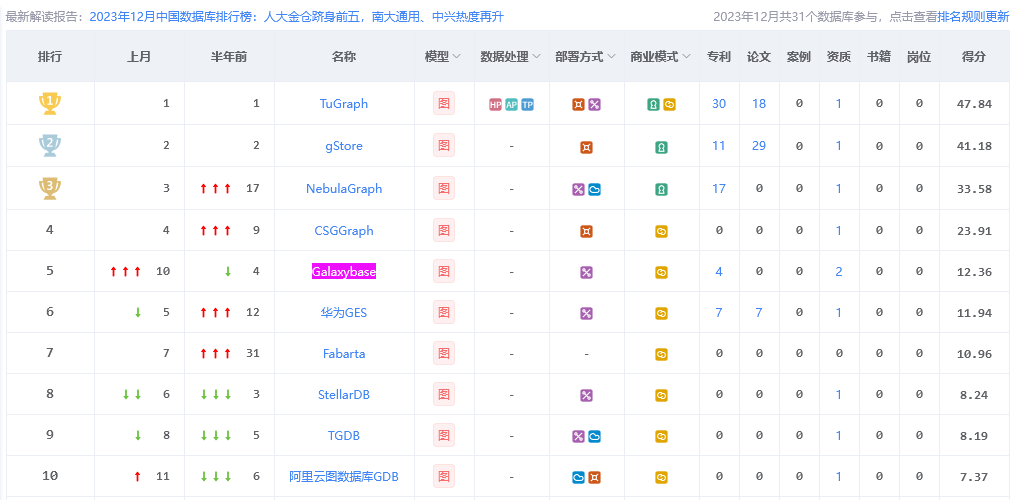Click the 岗位 column header
Image resolution: width=1020 pixels, height=500 pixels.
[919, 57]
